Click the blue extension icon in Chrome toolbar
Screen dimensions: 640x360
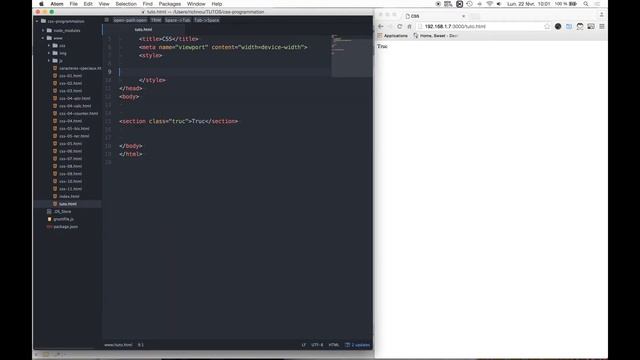[569, 26]
